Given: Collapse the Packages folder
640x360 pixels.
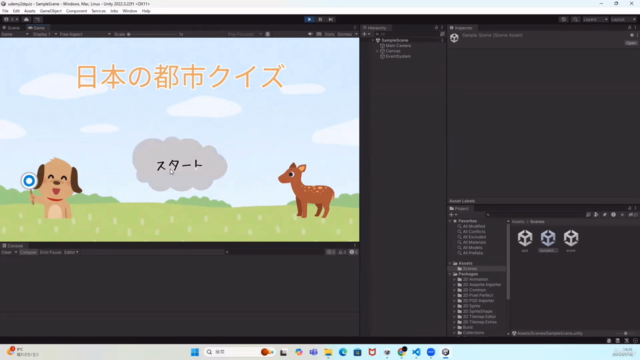Looking at the screenshot, I should point(450,274).
